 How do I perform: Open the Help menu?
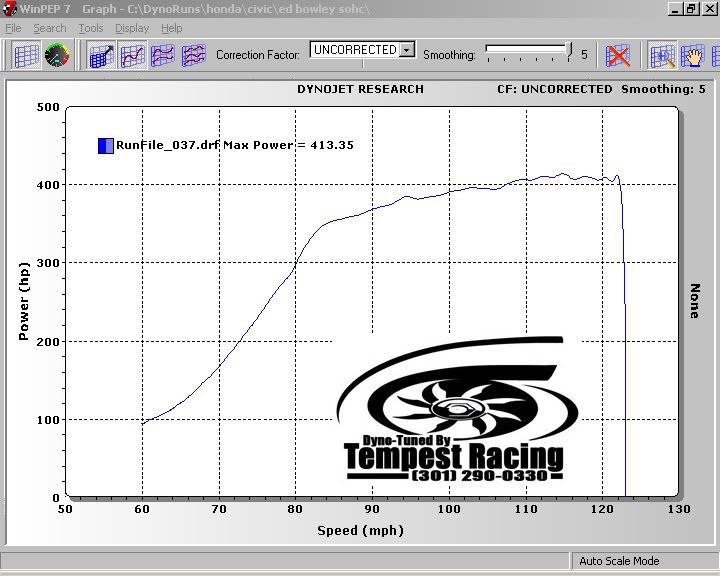click(x=171, y=28)
